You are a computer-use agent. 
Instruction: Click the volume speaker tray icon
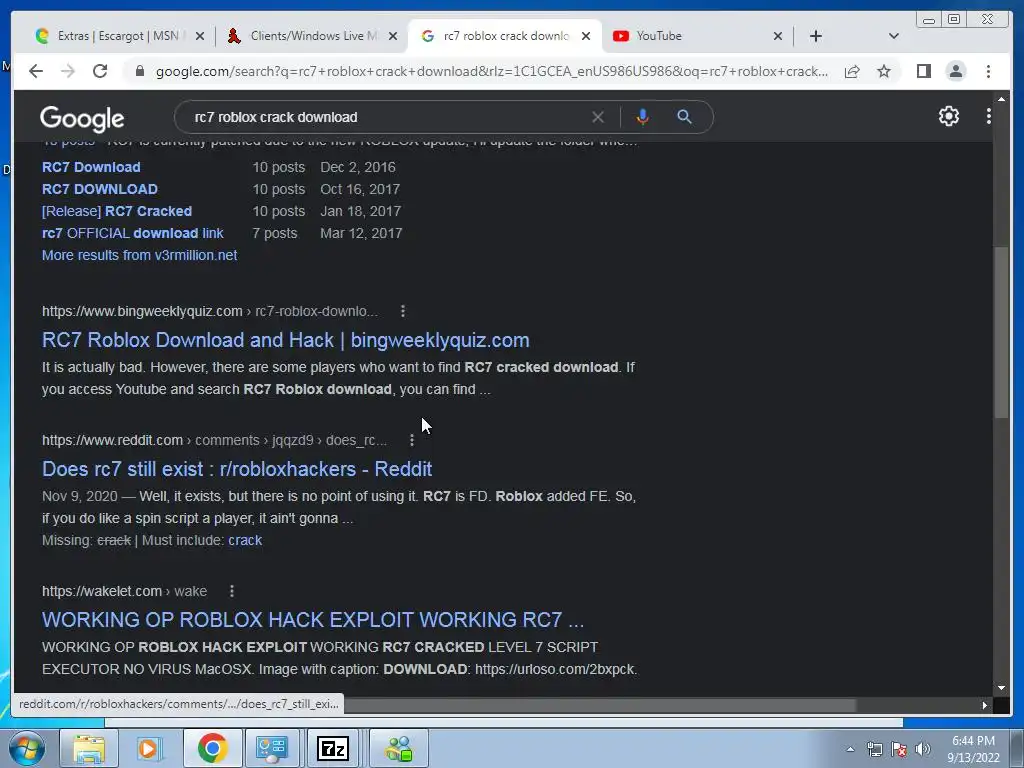pyautogui.click(x=923, y=749)
